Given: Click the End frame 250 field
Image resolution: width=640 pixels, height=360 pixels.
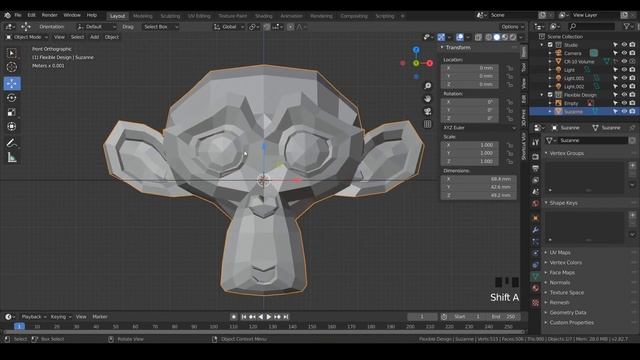Looking at the screenshot, I should [x=503, y=317].
